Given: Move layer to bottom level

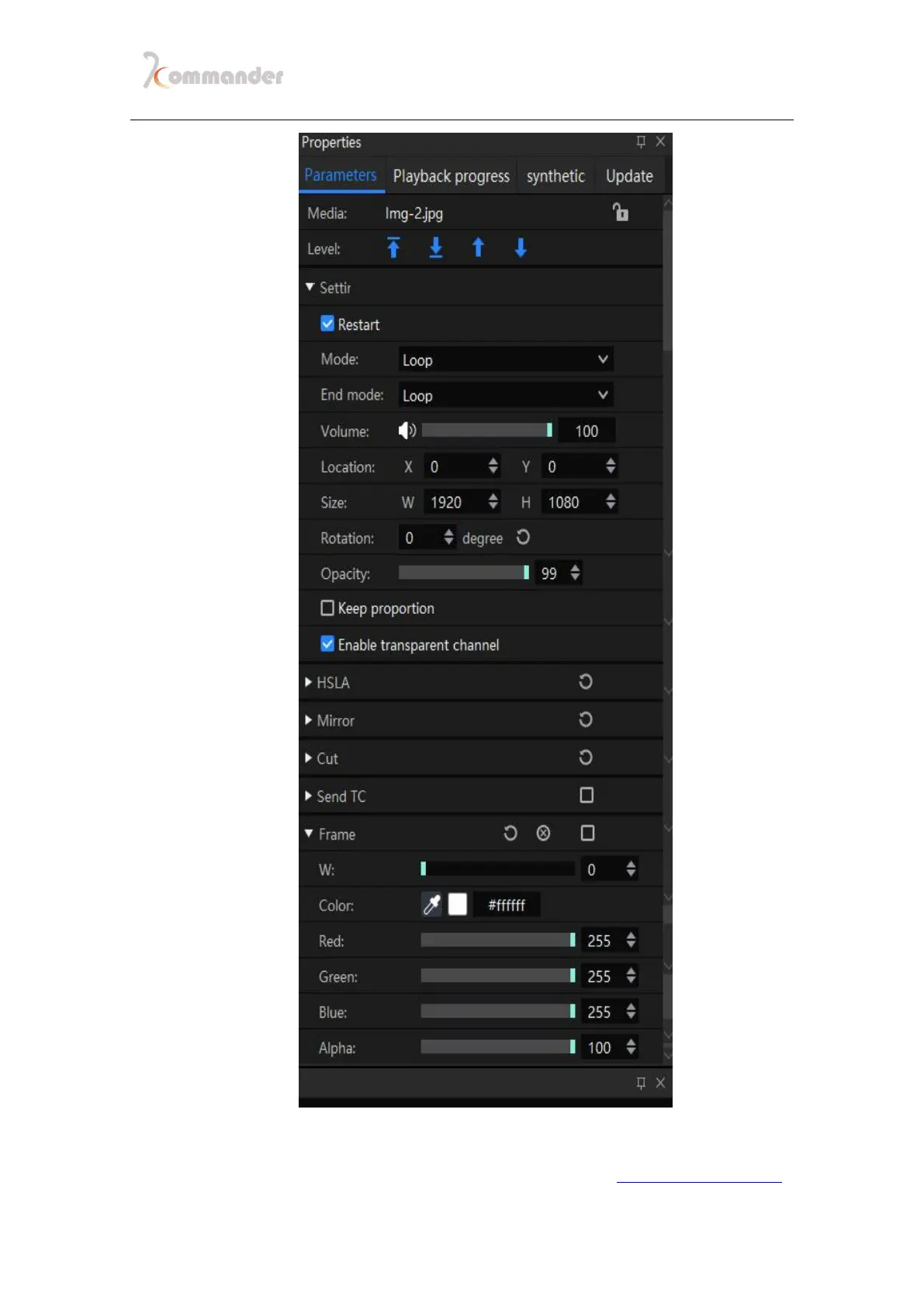Looking at the screenshot, I should pos(436,248).
